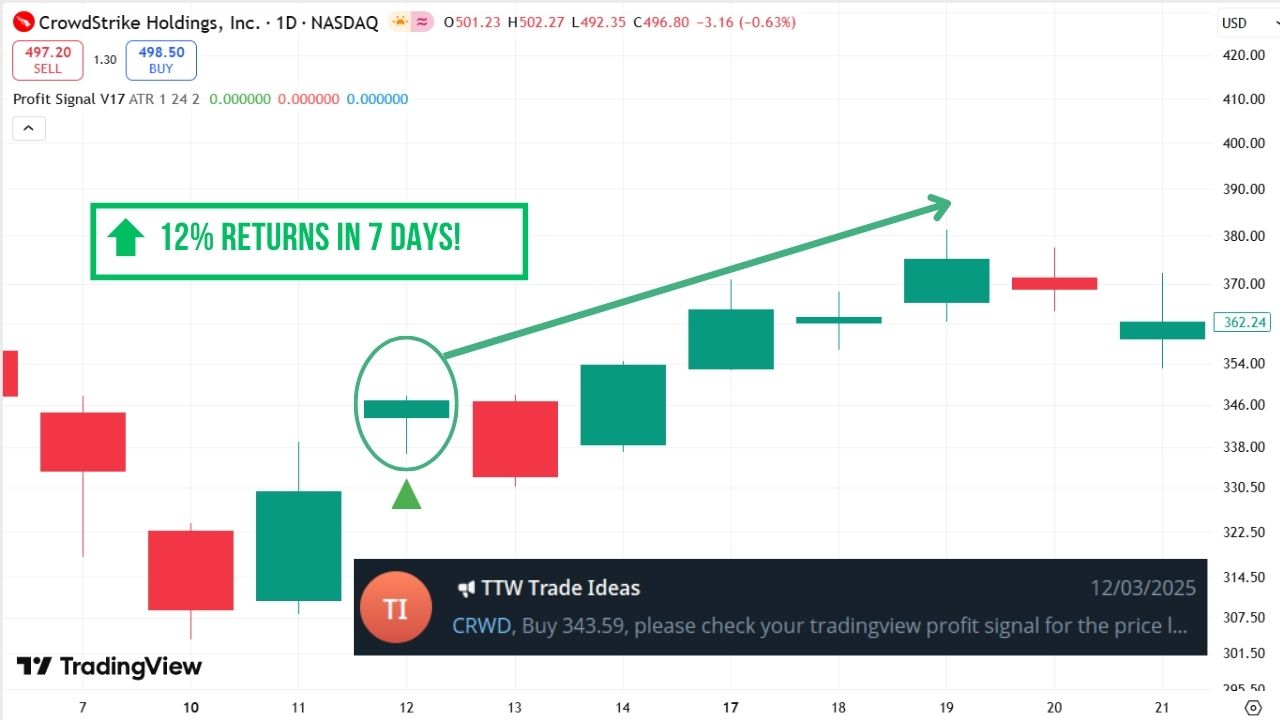This screenshot has height=720, width=1280.
Task: Select the Profit Signal V17 indicator label
Action: (69, 99)
